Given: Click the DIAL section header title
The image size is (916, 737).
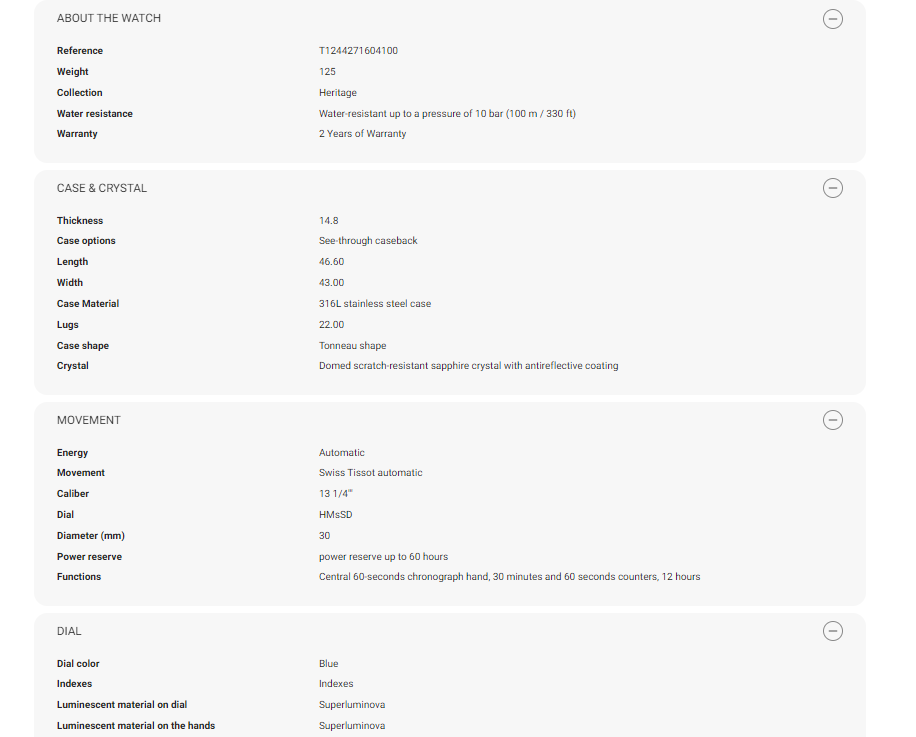Looking at the screenshot, I should pyautogui.click(x=69, y=631).
